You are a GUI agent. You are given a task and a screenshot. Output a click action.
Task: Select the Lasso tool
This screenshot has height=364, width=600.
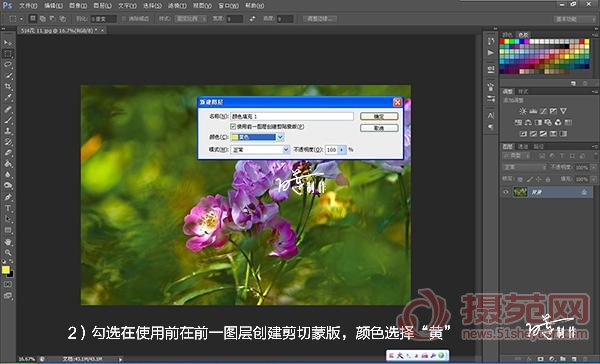[x=8, y=65]
